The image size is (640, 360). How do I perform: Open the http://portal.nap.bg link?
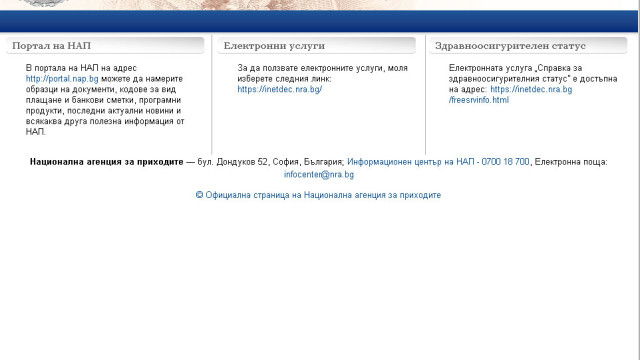(62, 79)
